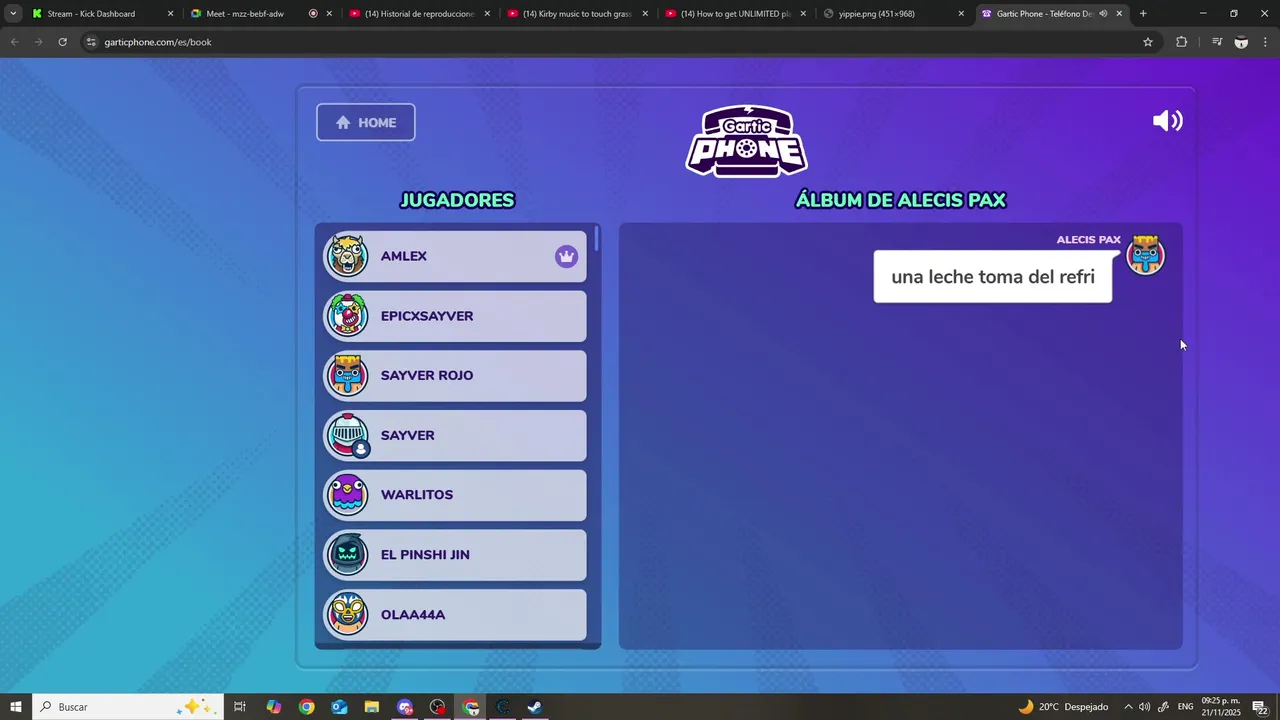The image size is (1280, 720).
Task: Click EPICXSAYVER's clown avatar
Action: [x=348, y=315]
